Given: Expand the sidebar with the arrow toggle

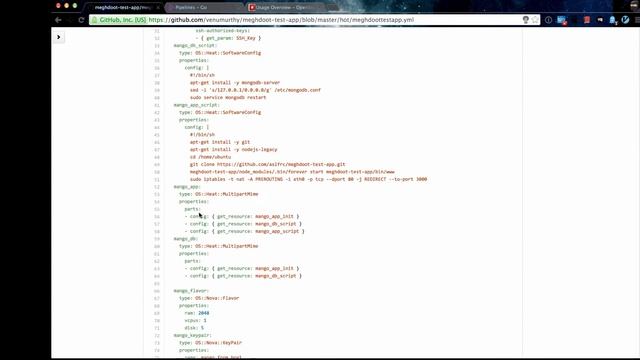Looking at the screenshot, I should click(x=58, y=37).
